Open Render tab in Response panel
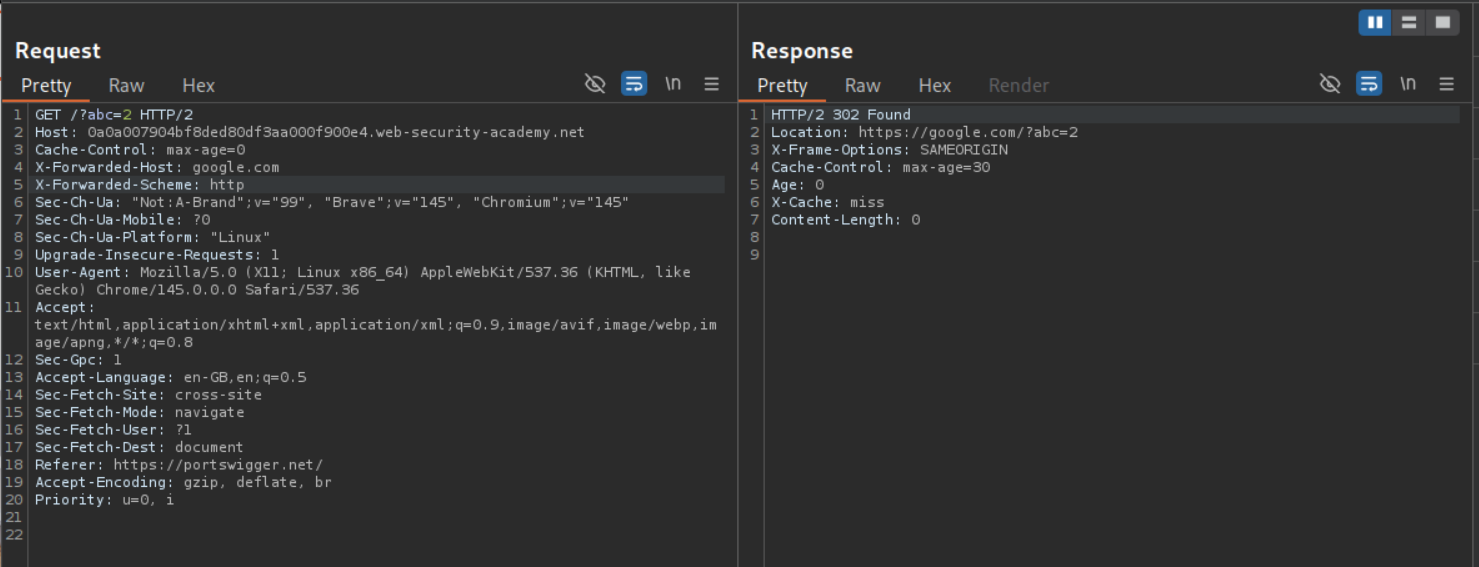The width and height of the screenshot is (1479, 567). pos(1018,86)
